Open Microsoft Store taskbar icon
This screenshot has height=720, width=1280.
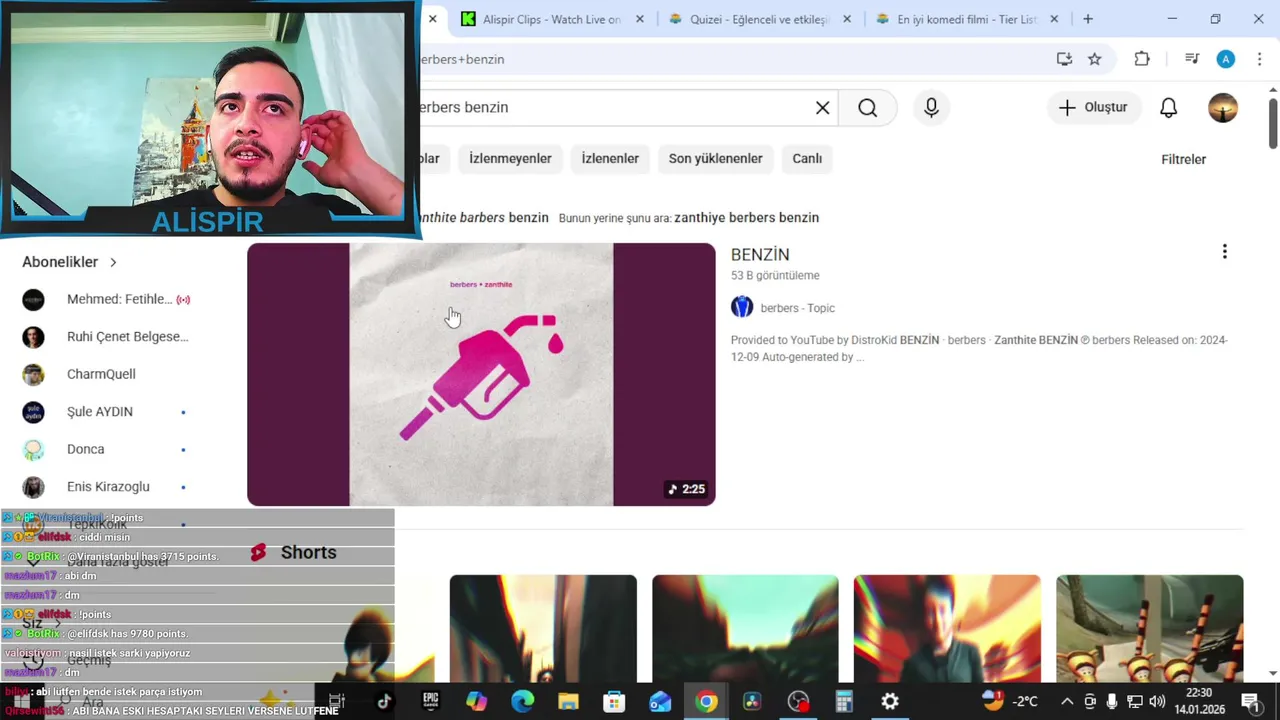pyautogui.click(x=614, y=701)
